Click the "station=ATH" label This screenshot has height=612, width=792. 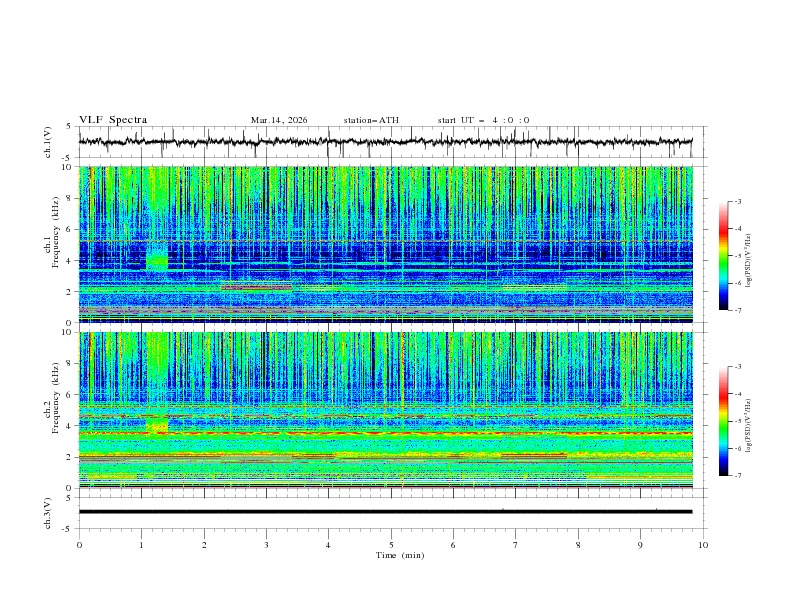tap(371, 120)
